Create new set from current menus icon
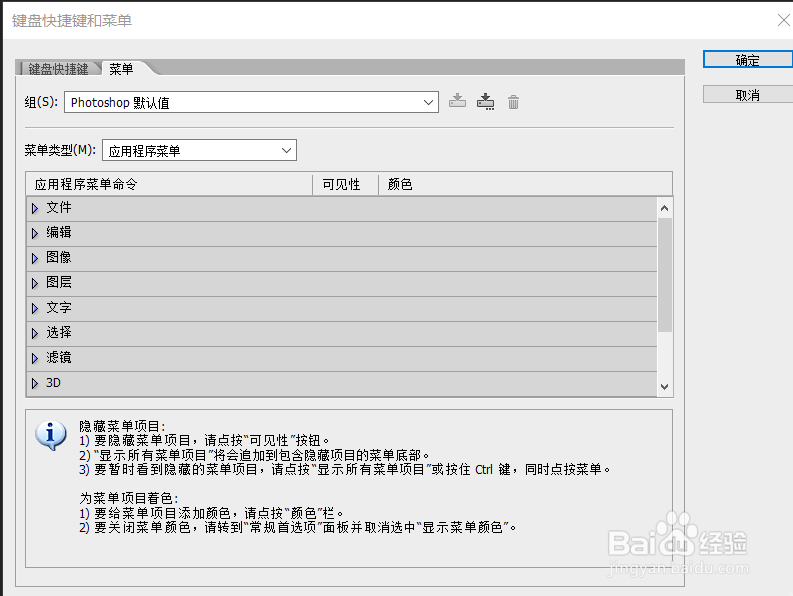Screen dimensions: 793x596 [486, 102]
